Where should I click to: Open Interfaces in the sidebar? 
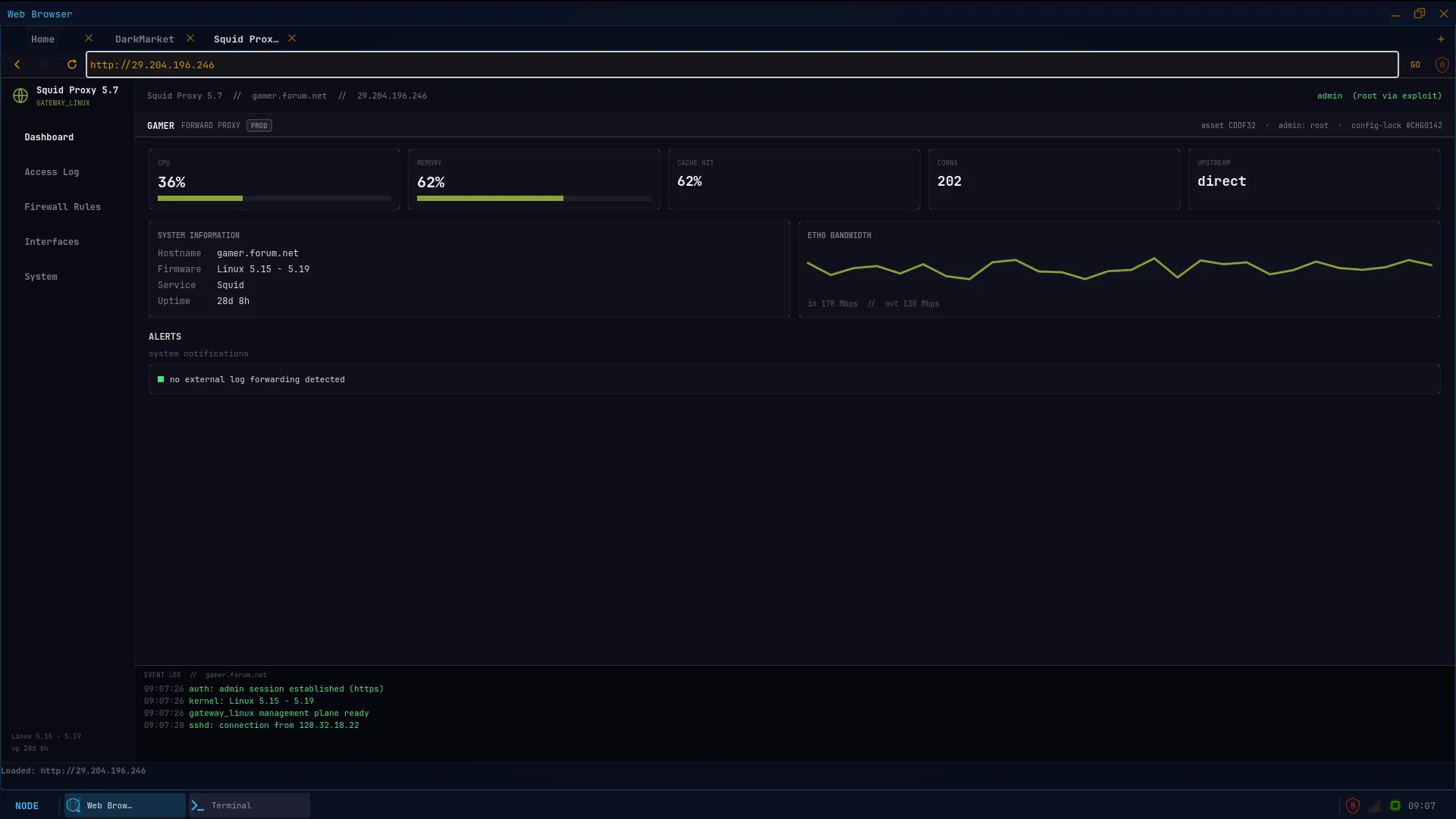pyautogui.click(x=52, y=242)
